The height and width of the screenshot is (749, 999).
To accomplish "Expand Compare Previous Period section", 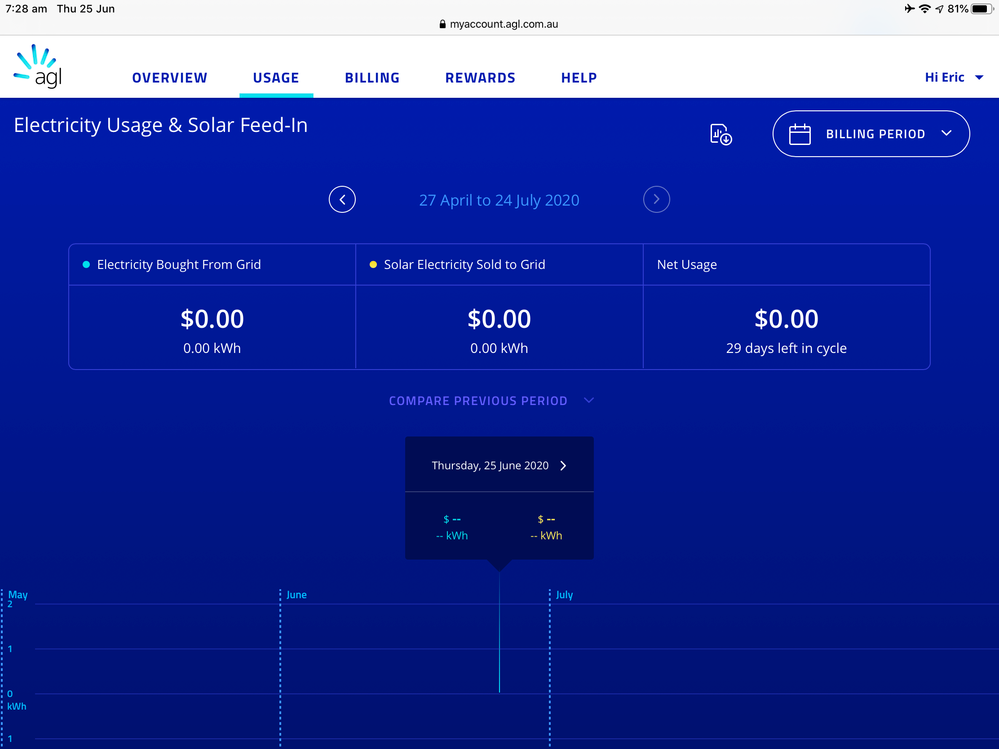I will (491, 401).
